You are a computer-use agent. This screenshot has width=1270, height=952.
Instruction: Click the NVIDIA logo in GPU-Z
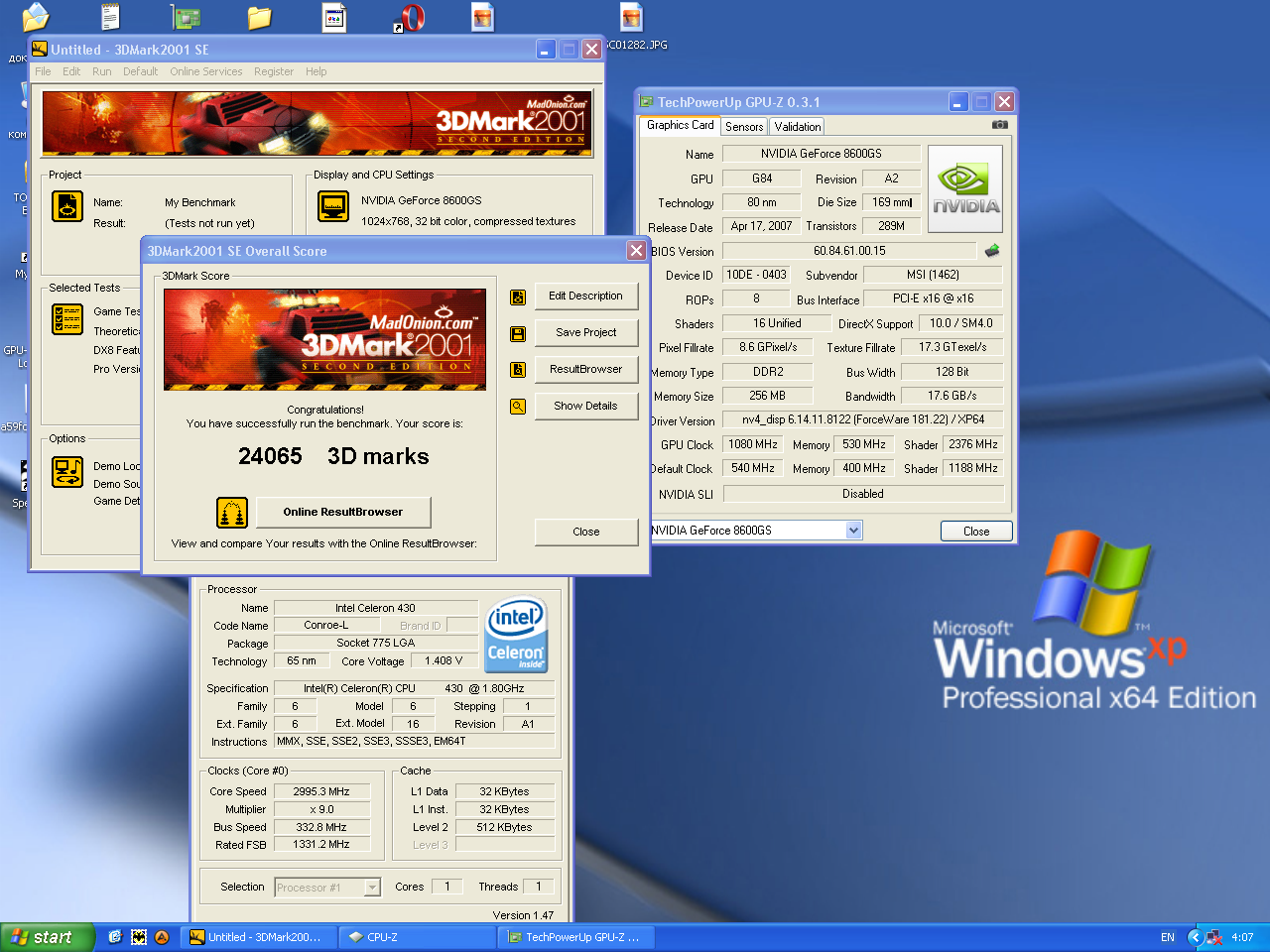click(964, 189)
